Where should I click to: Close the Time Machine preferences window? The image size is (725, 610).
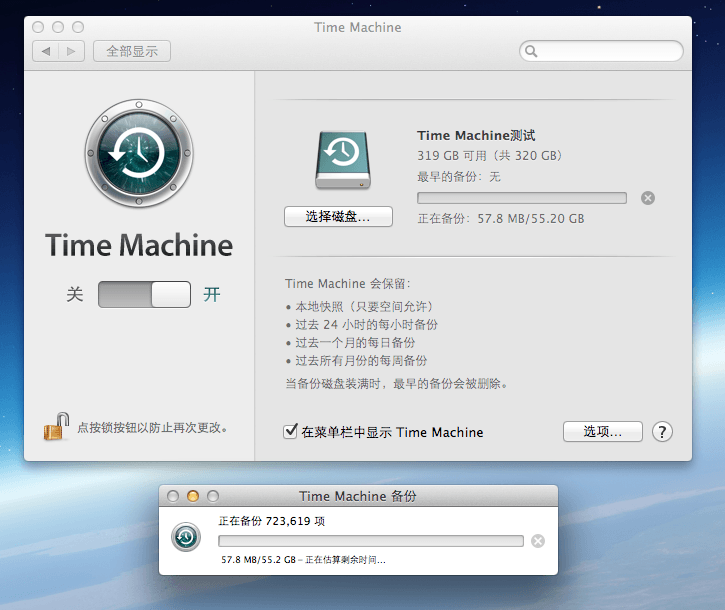[38, 27]
